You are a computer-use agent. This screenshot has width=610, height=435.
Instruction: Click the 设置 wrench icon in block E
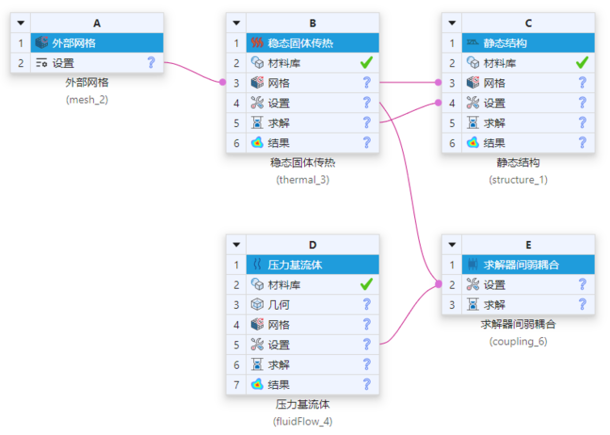pyautogui.click(x=472, y=284)
